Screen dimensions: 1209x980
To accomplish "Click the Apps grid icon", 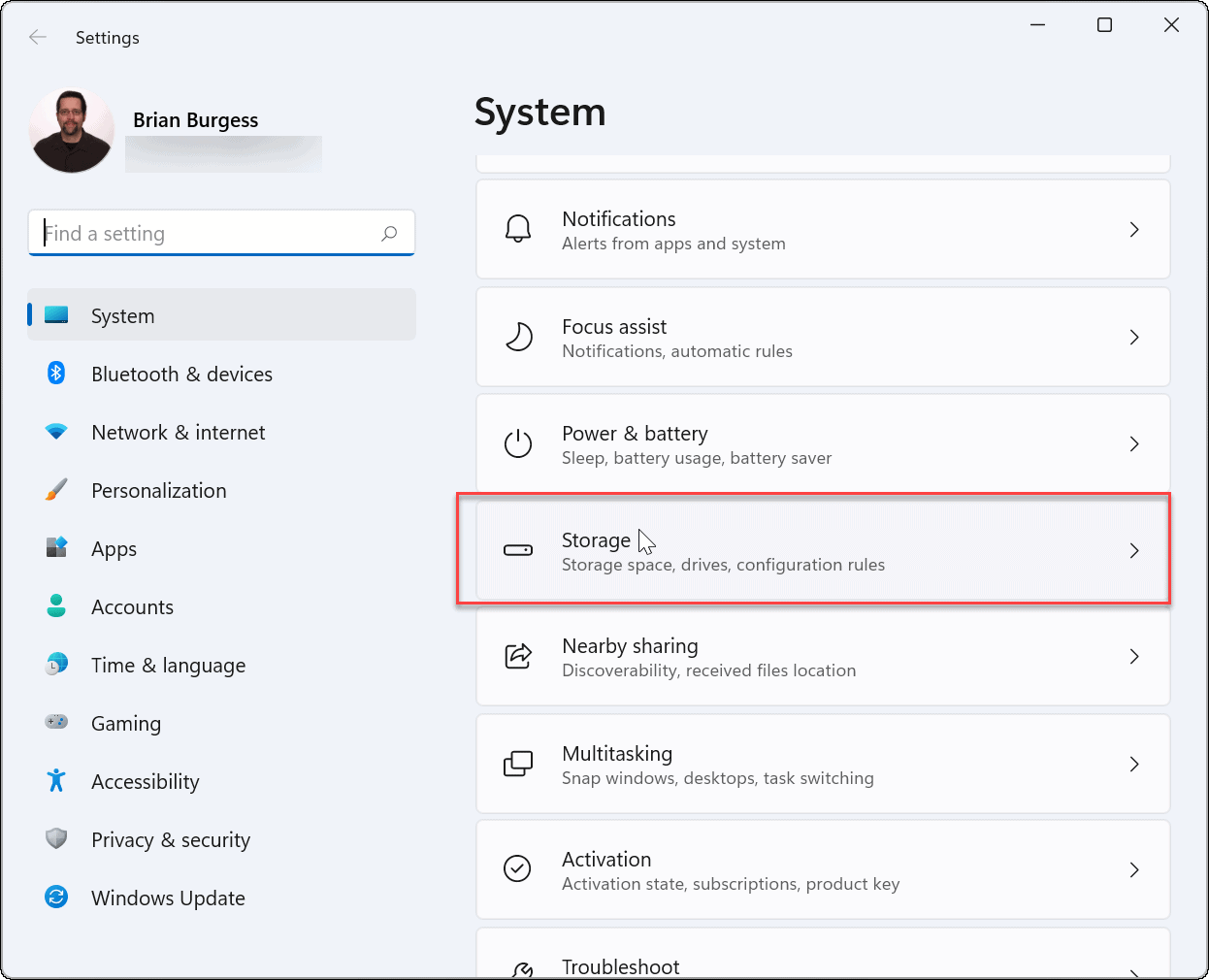I will click(x=56, y=547).
